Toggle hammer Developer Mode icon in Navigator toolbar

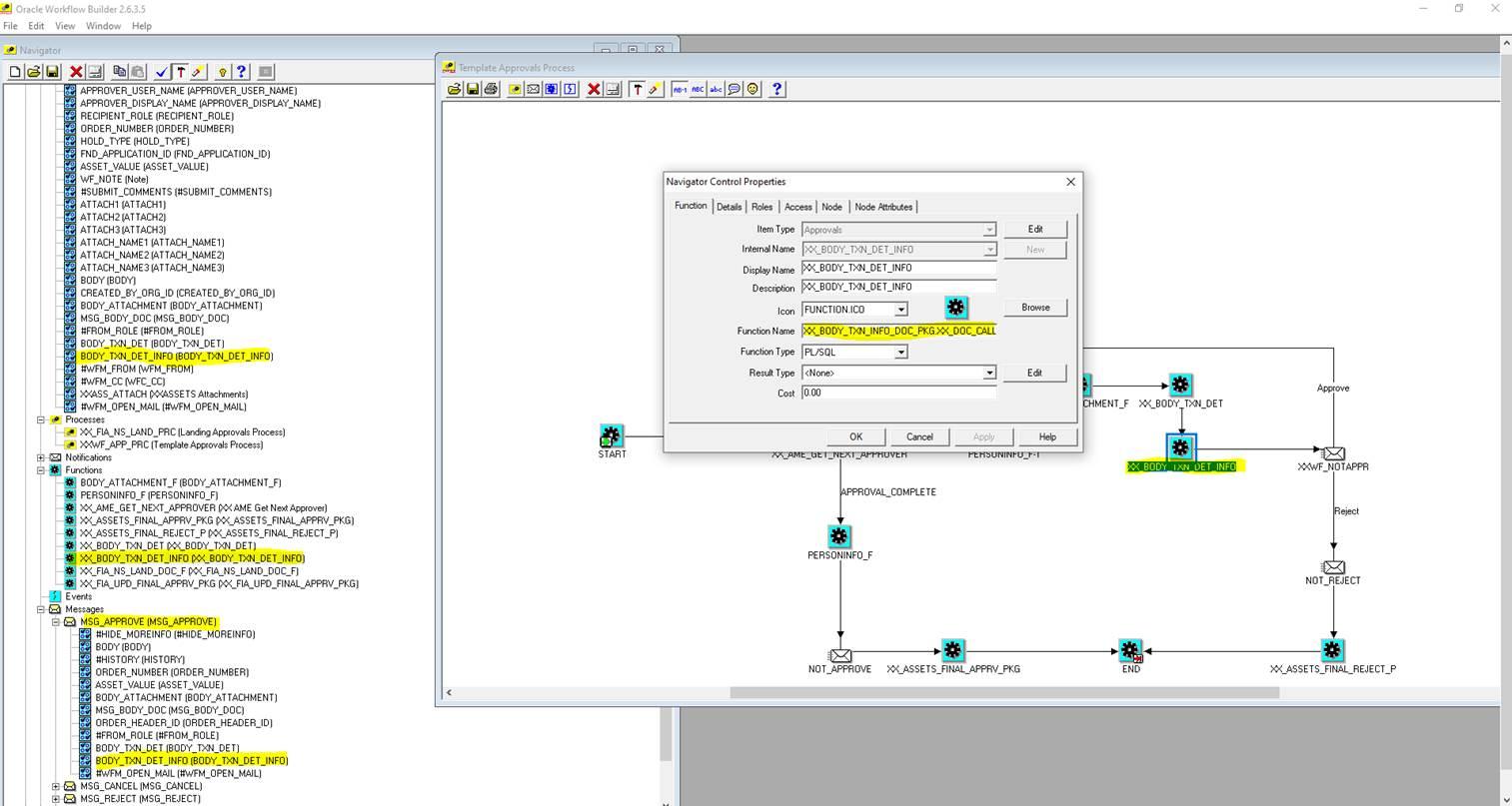[180, 72]
